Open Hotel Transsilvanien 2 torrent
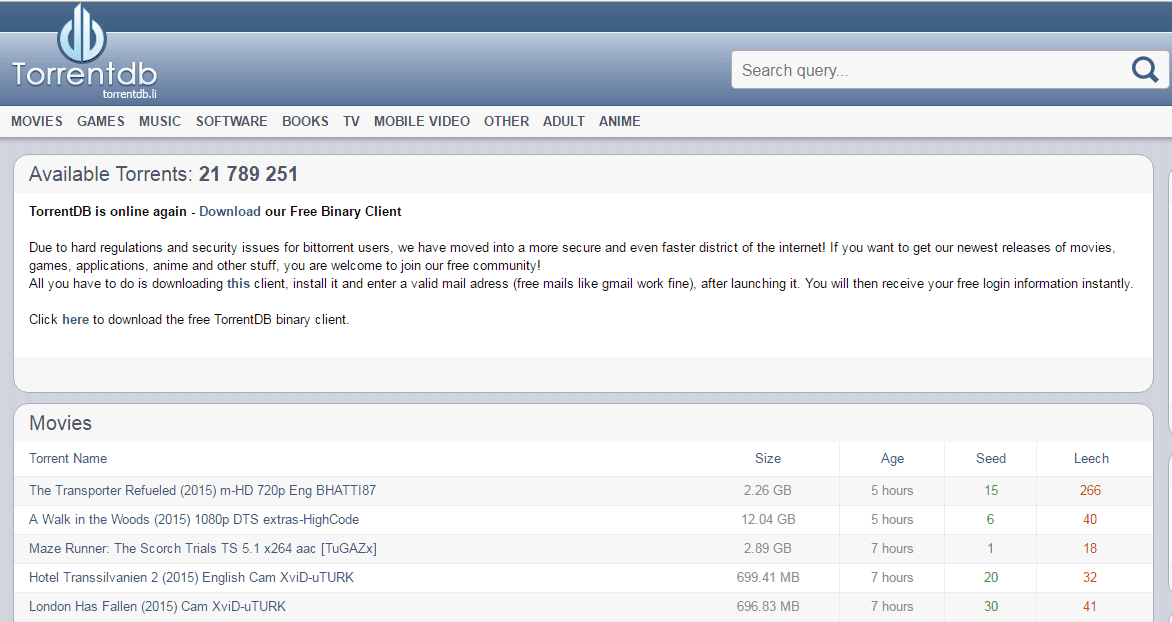Image resolution: width=1172 pixels, height=622 pixels. (191, 577)
